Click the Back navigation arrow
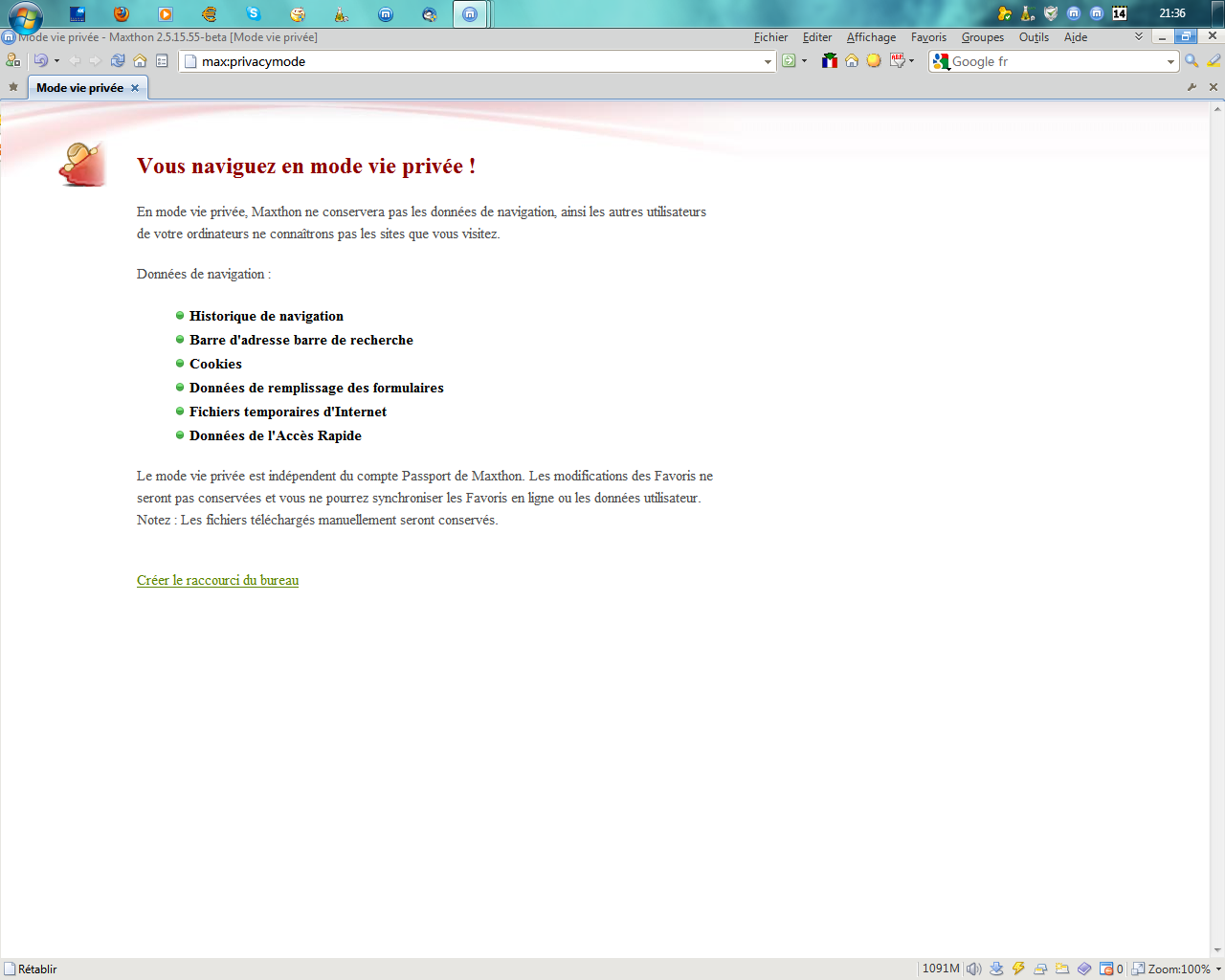 click(x=75, y=60)
